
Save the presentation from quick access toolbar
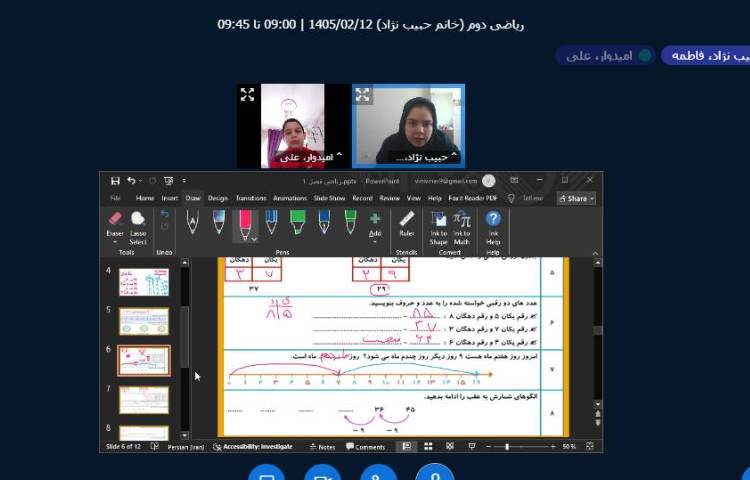point(115,181)
